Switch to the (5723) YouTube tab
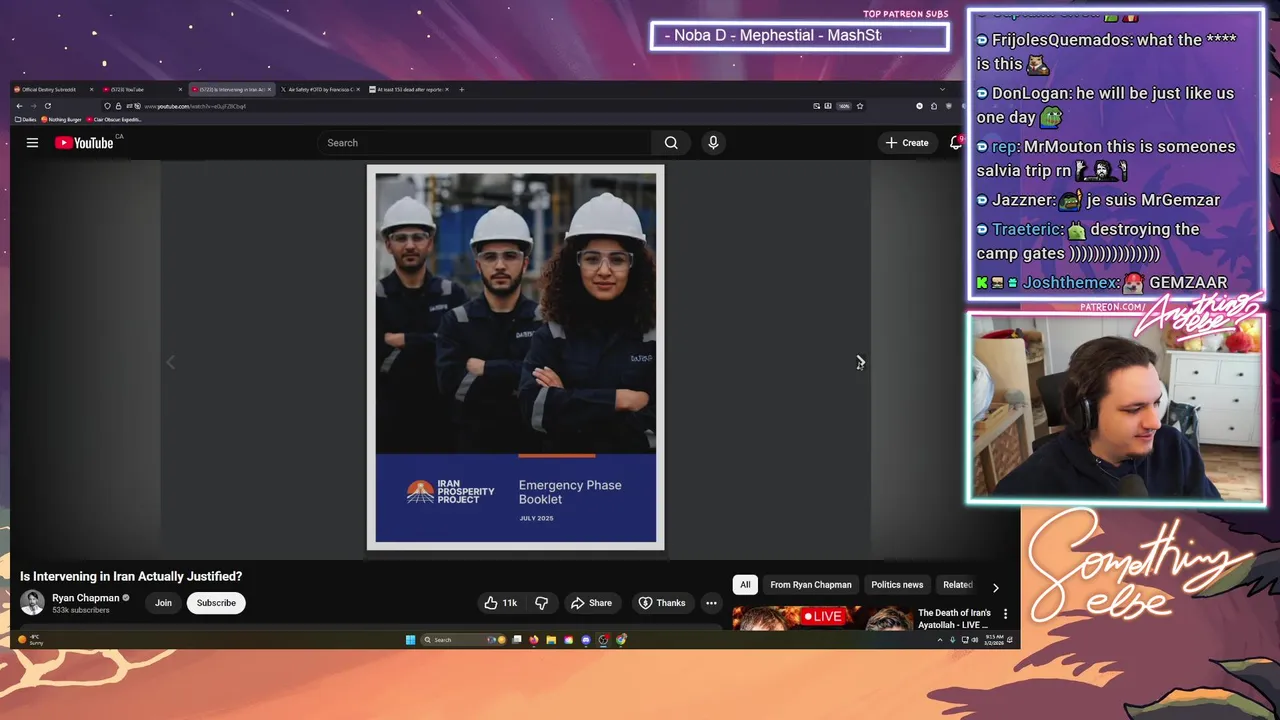 [143, 89]
